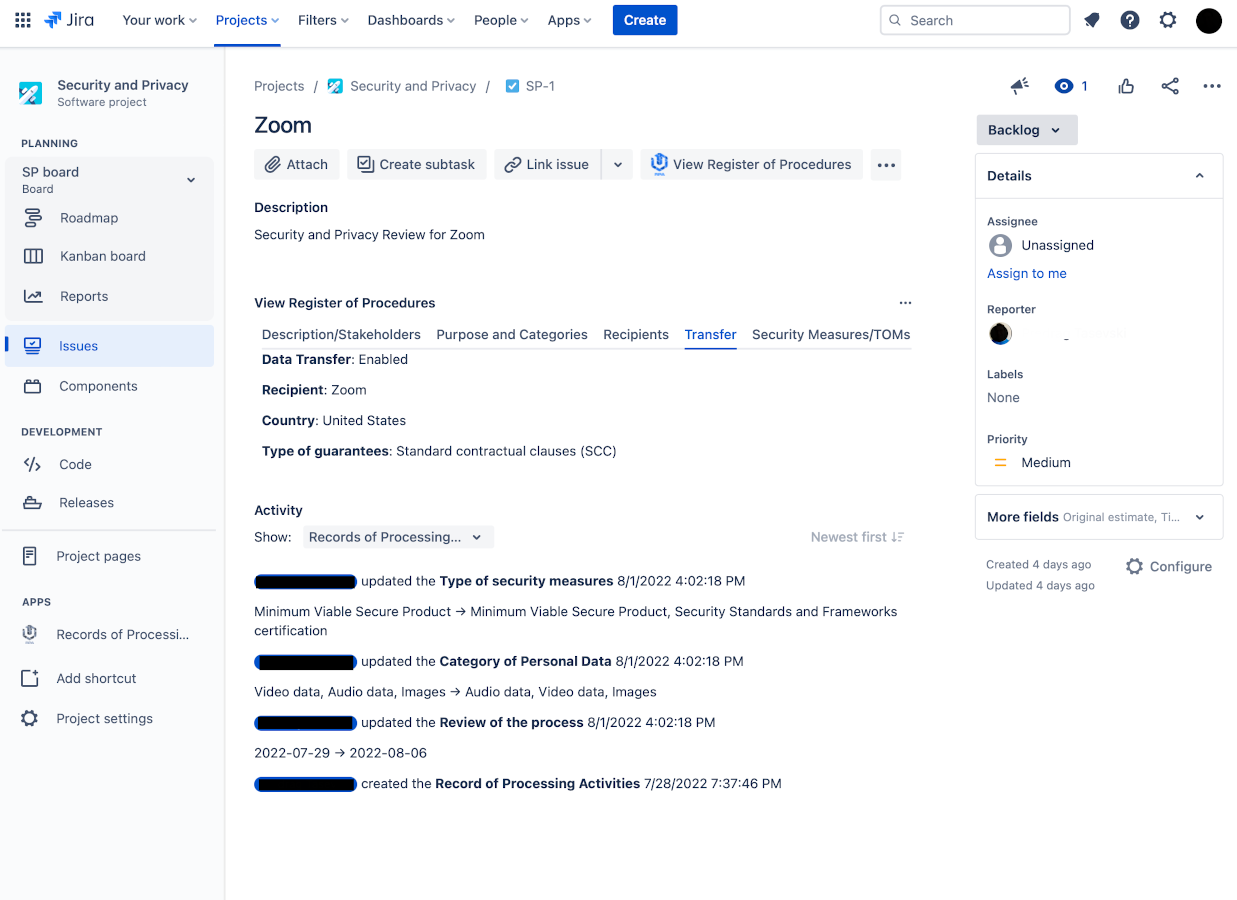Click Assign to me link
Image resolution: width=1237 pixels, height=900 pixels.
[x=1027, y=274]
